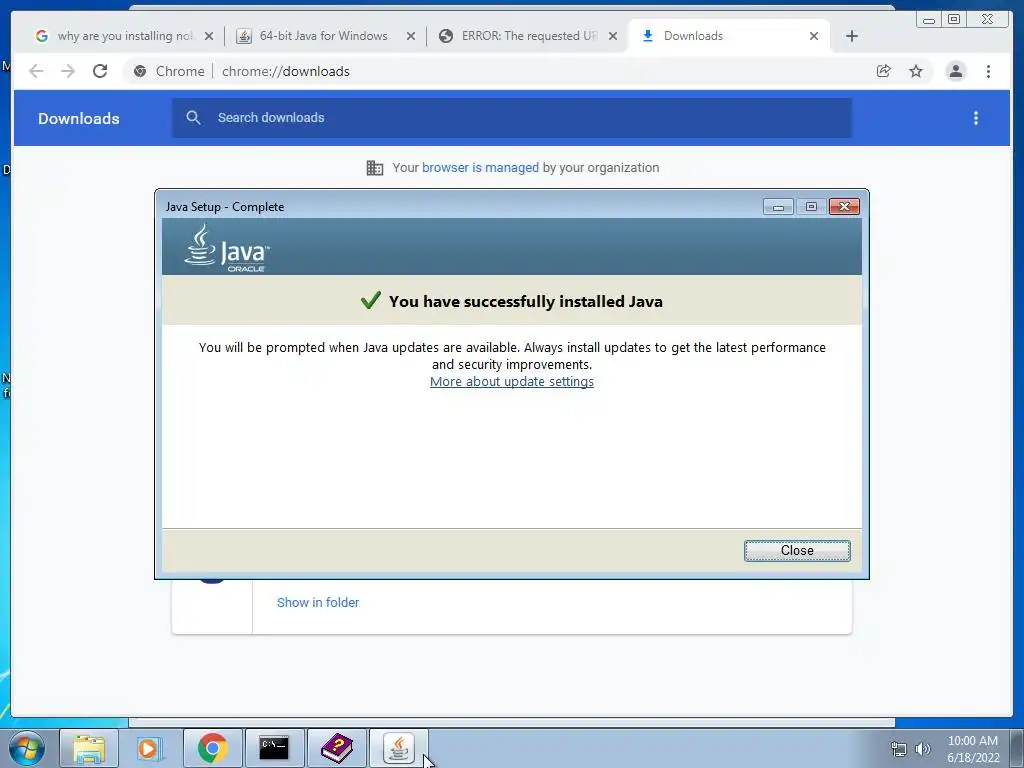
Task: Open Chrome's three-dot main menu
Action: coord(988,71)
